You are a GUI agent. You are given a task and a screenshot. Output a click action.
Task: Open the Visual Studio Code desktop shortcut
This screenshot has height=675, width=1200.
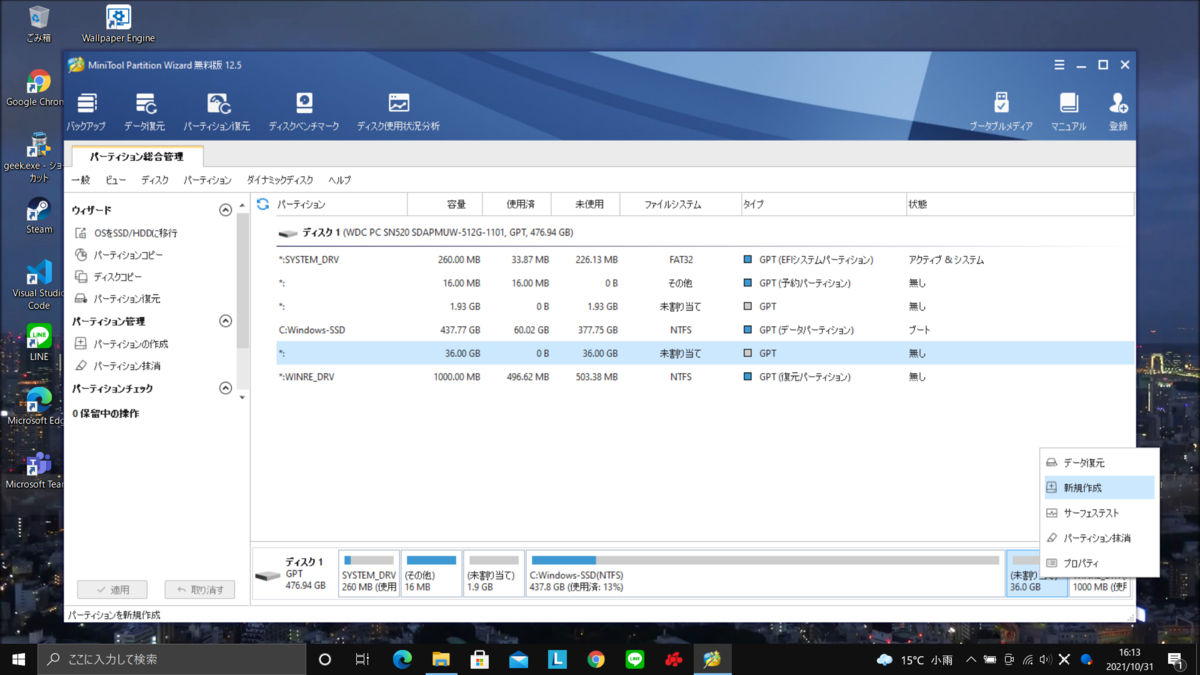tap(39, 286)
